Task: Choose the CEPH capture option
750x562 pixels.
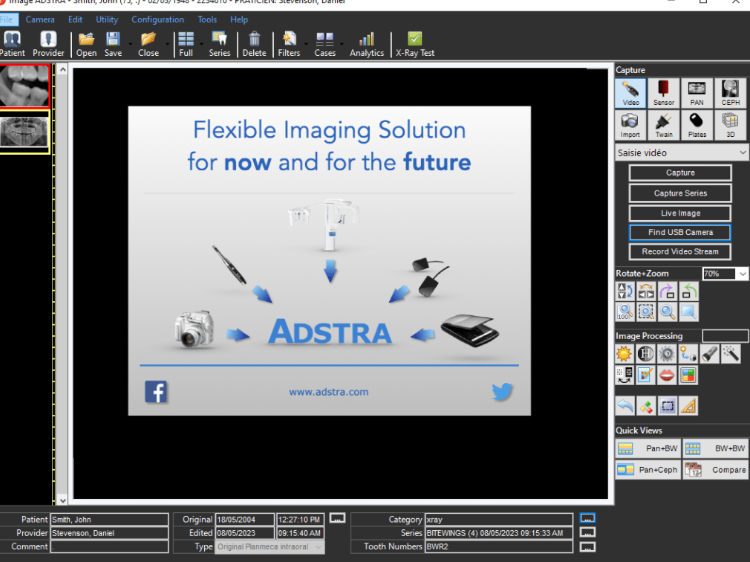Action: (731, 93)
